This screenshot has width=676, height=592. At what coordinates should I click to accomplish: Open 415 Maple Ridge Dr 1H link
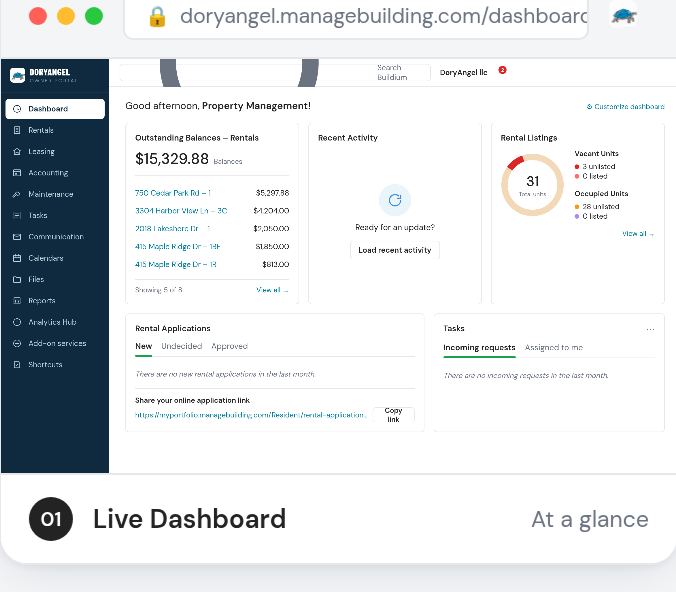pos(178,247)
